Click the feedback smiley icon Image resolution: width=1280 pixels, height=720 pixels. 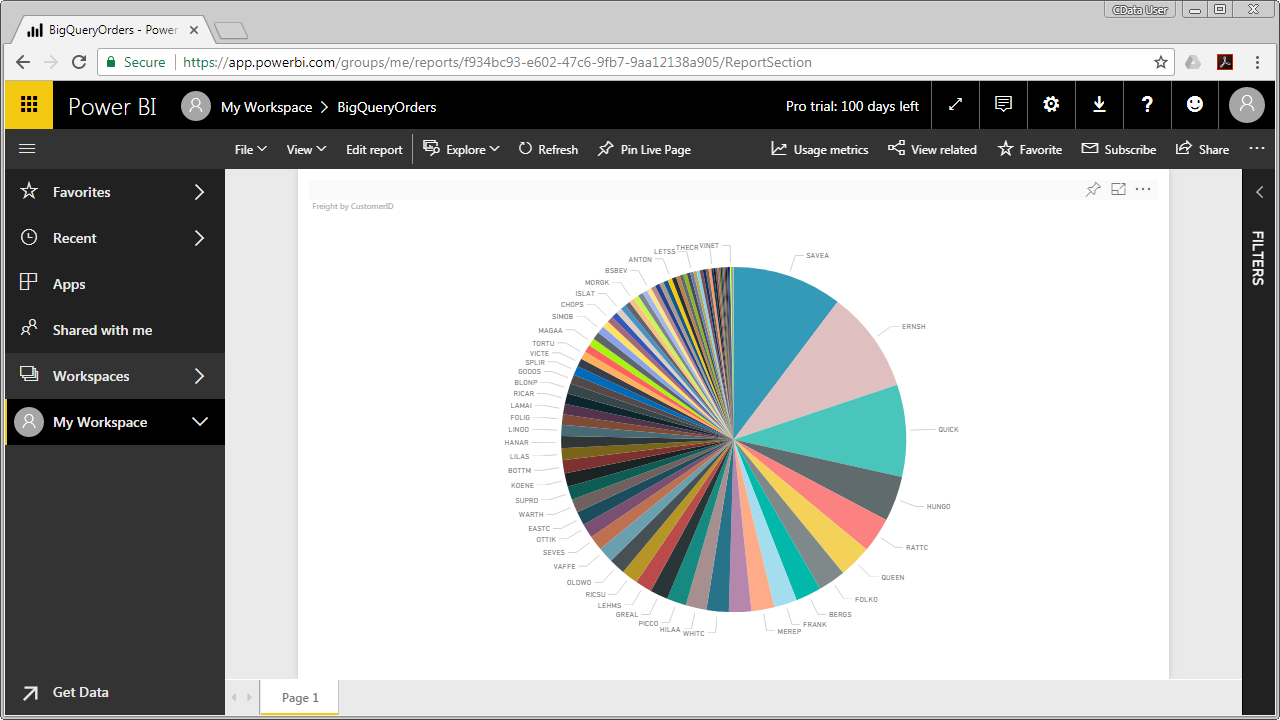(x=1195, y=105)
